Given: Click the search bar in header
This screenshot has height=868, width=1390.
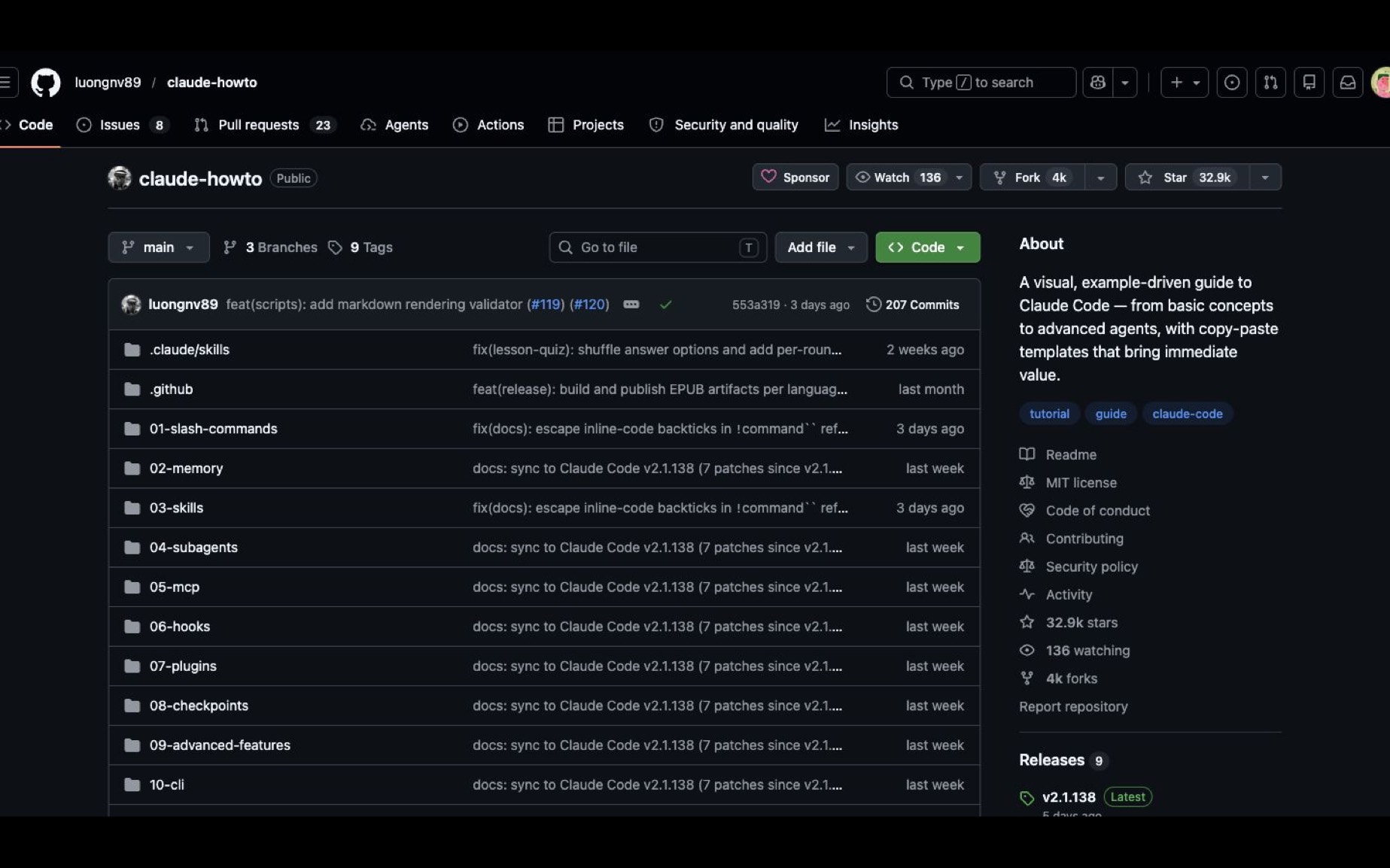Looking at the screenshot, I should point(981,83).
